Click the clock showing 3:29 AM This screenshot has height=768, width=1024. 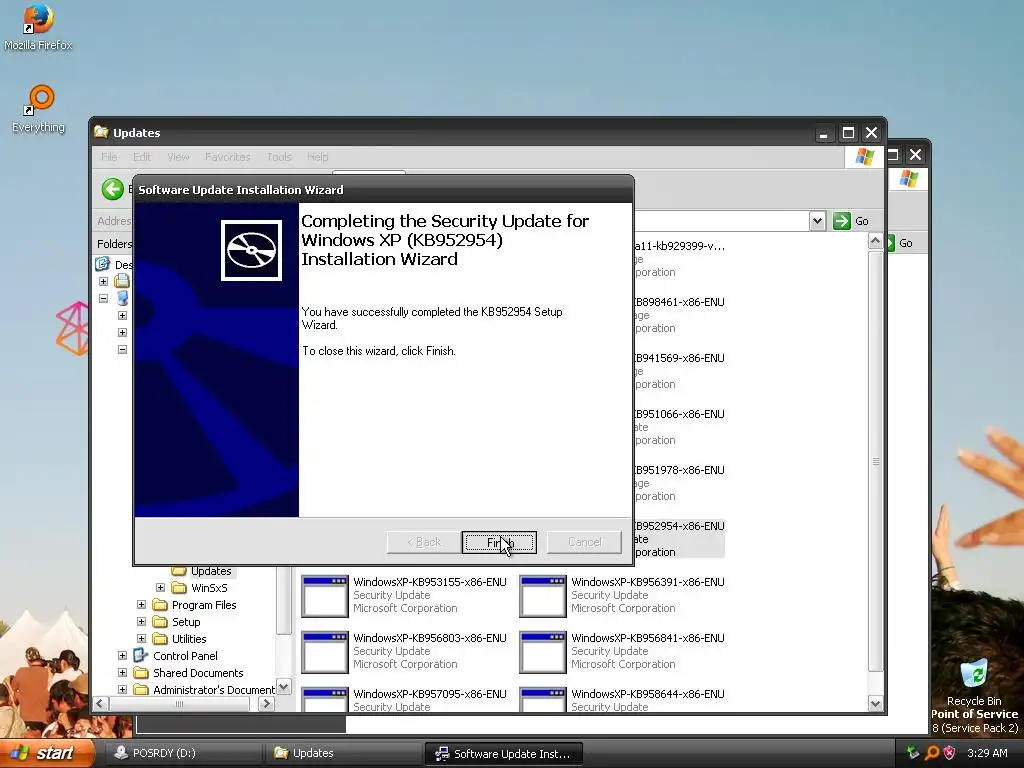tap(987, 753)
